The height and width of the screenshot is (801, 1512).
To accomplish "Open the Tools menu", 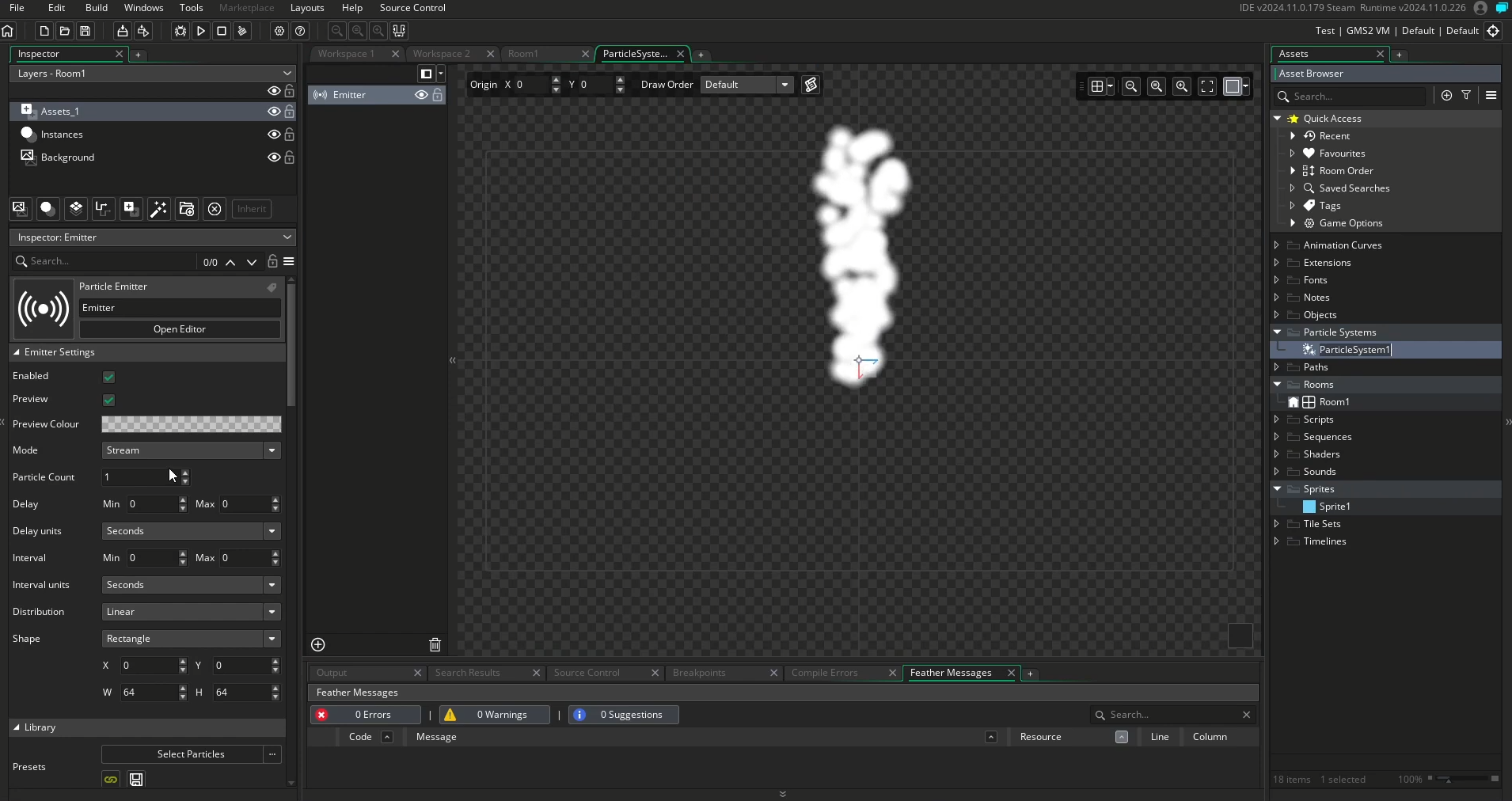I will (192, 8).
